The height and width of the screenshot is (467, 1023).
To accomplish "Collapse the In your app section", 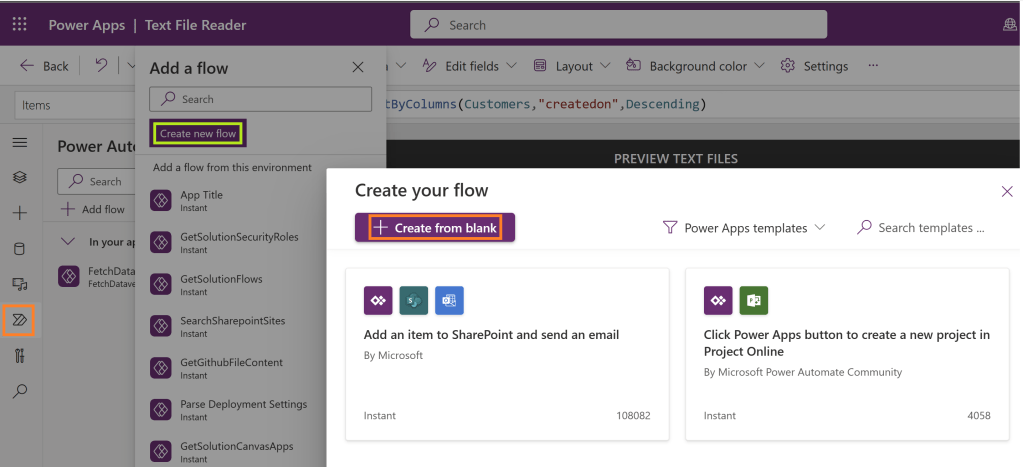I will coord(68,242).
